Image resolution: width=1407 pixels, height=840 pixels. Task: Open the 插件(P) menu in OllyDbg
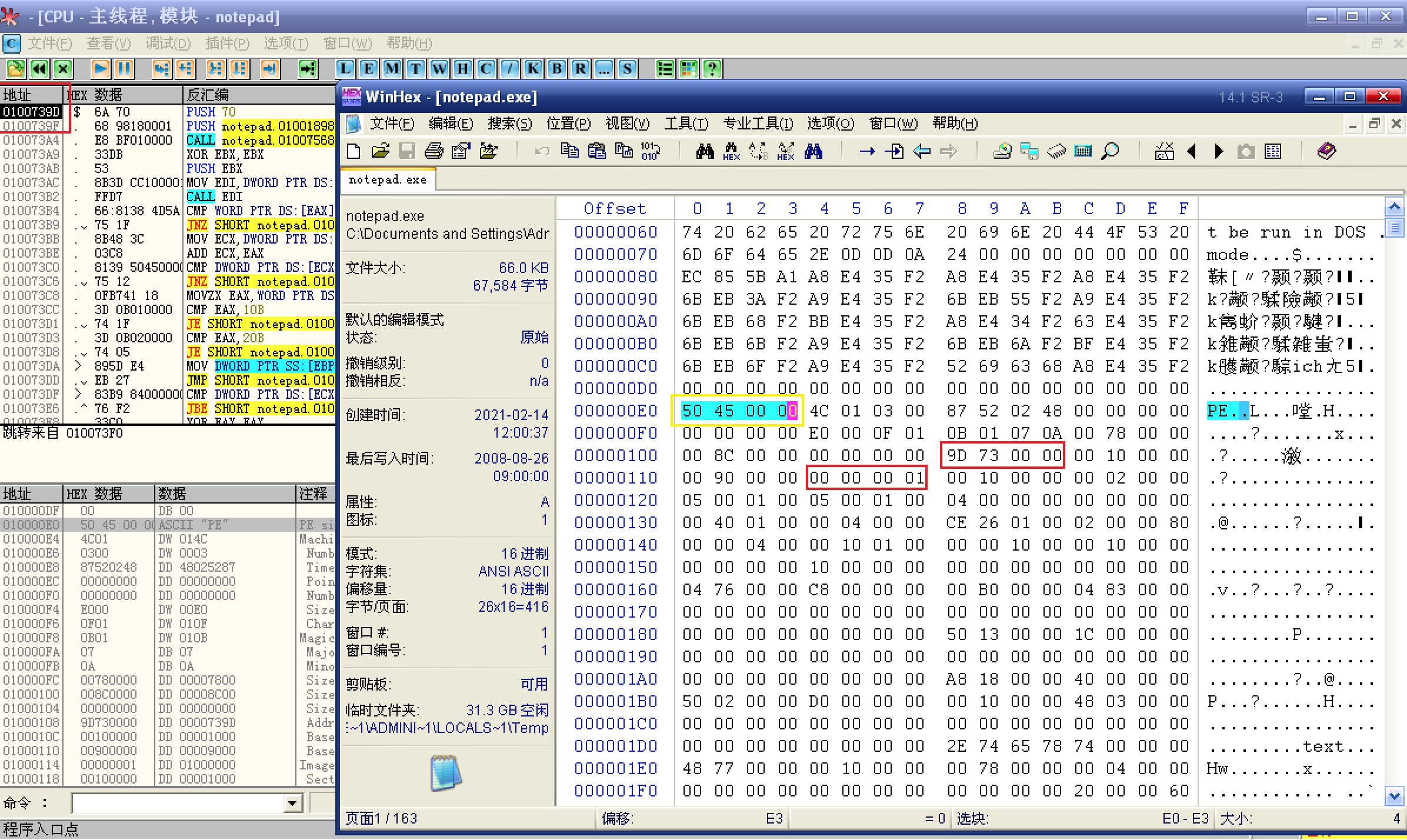point(227,44)
